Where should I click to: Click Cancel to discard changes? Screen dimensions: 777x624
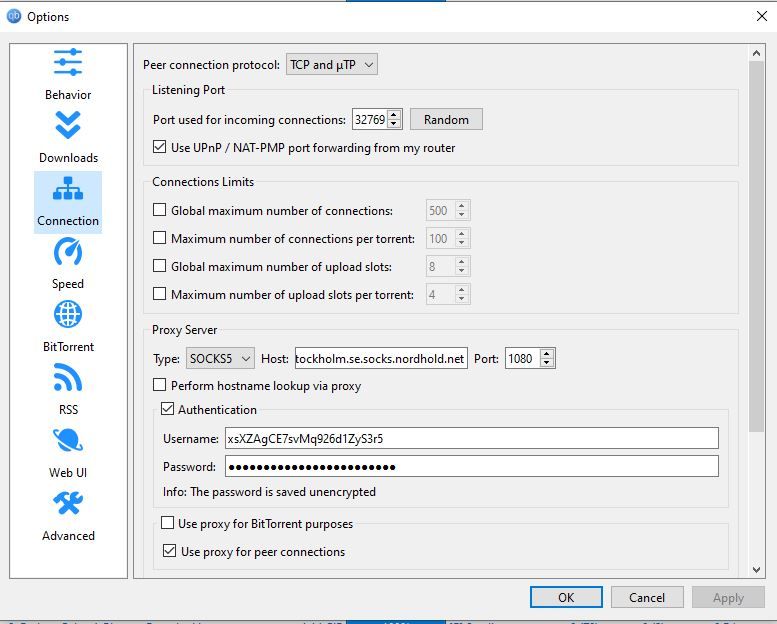coord(647,597)
